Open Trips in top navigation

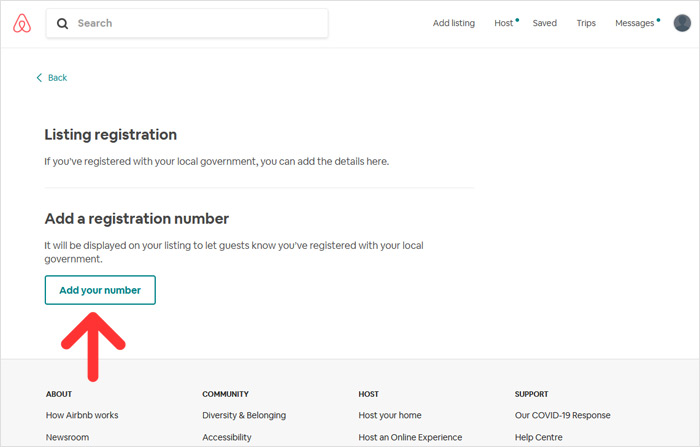(x=586, y=23)
